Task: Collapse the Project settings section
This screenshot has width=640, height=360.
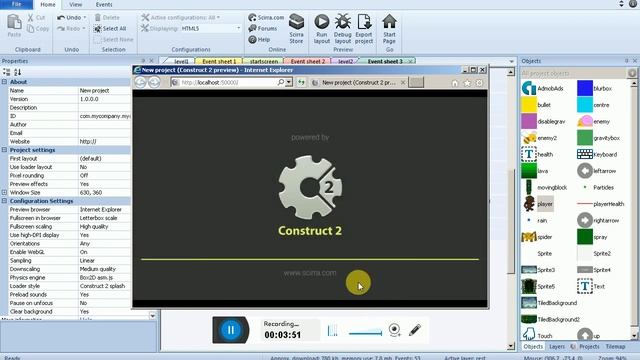Action: 4,150
